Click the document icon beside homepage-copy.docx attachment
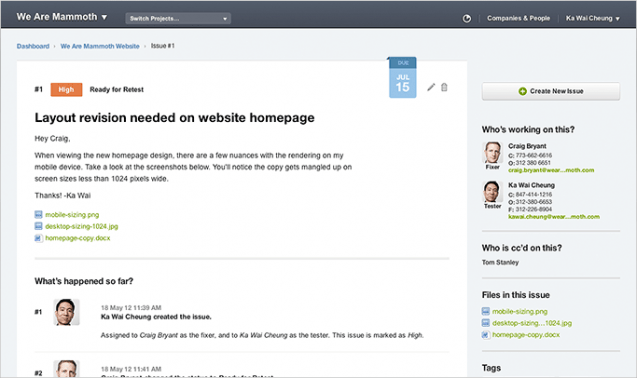Screen dimensions: 637x378 pyautogui.click(x=39, y=238)
